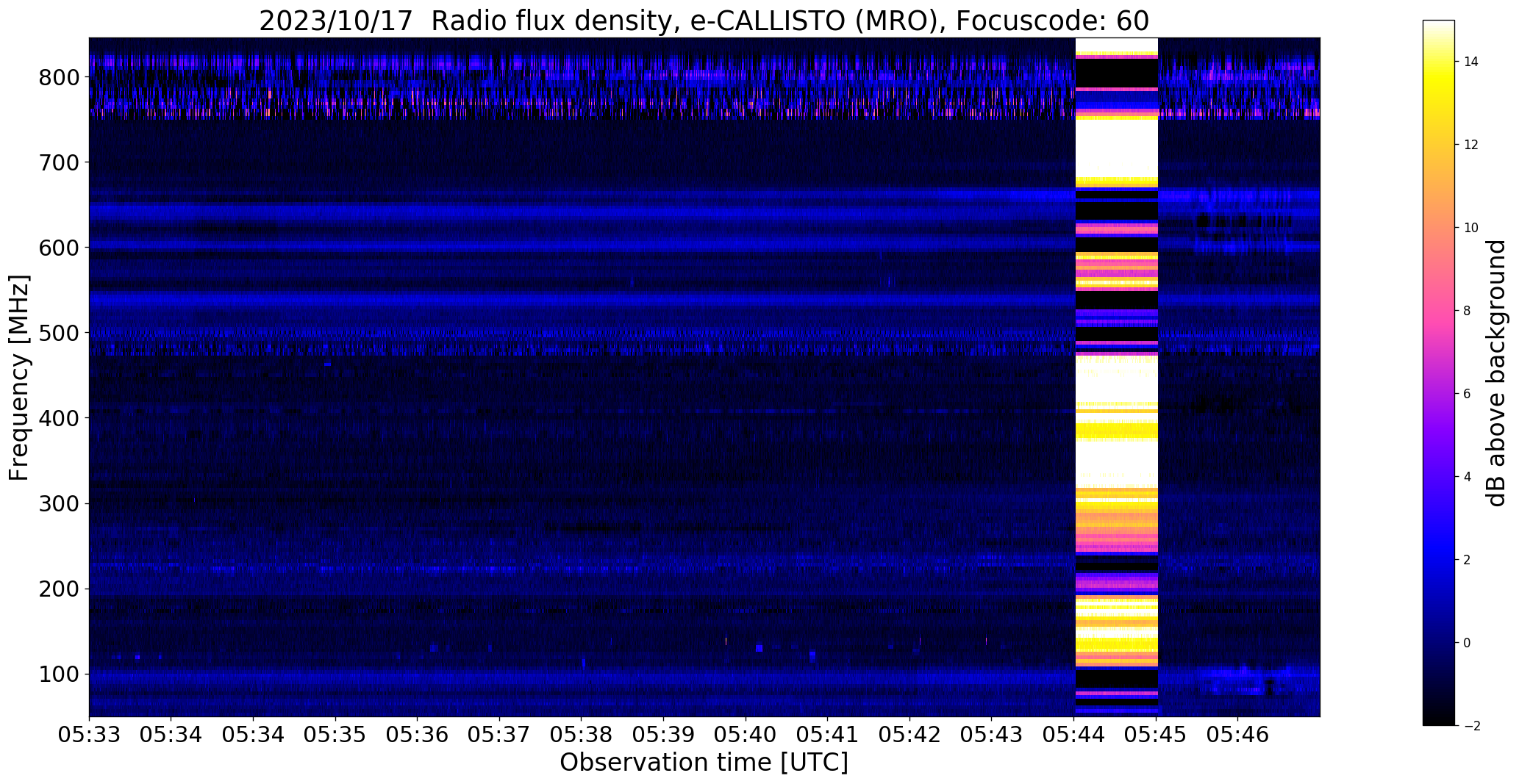Click the bright white burst column at 05:44
The width and height of the screenshot is (1519, 784).
point(1116,377)
